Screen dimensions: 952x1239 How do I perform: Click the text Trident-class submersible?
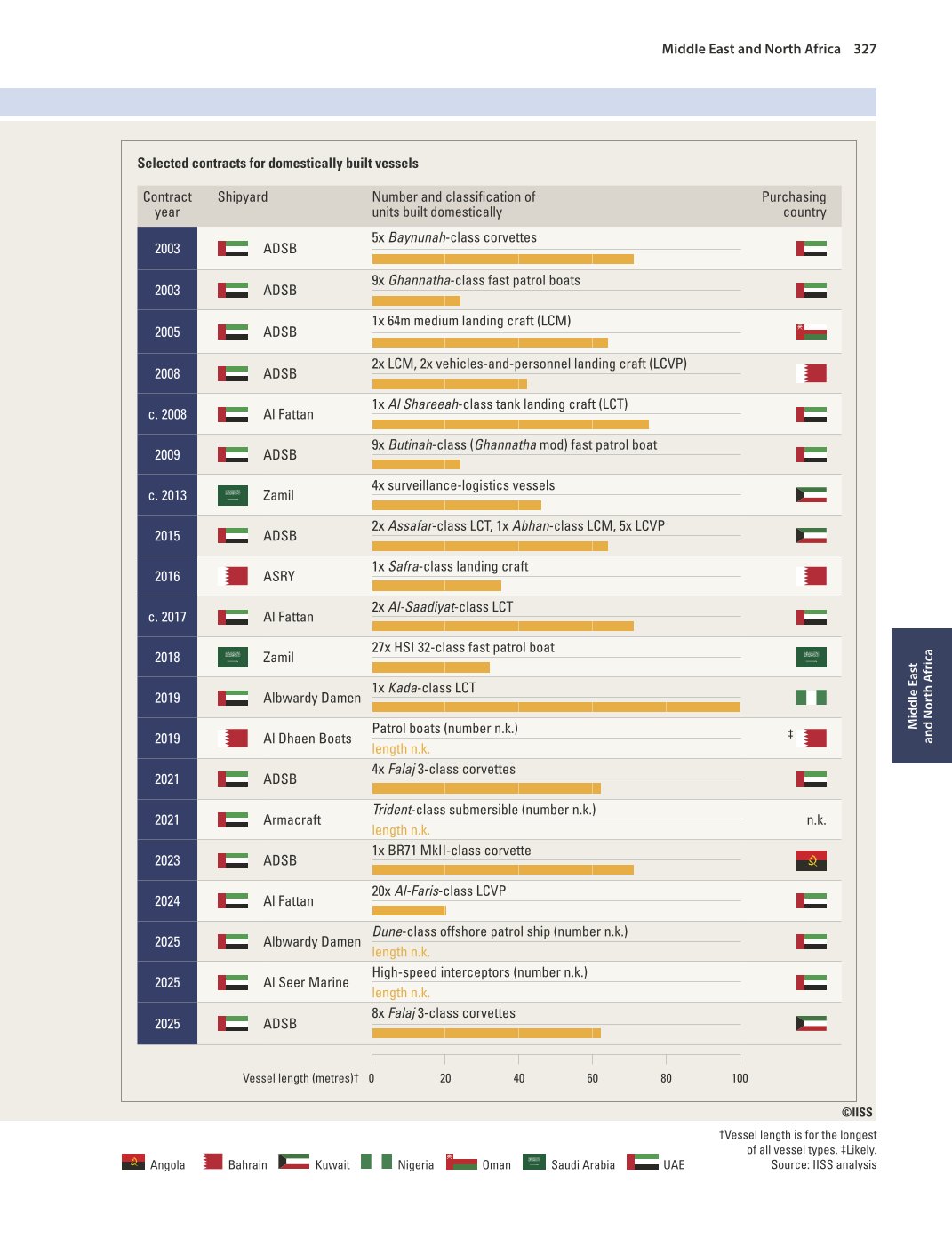[x=445, y=810]
